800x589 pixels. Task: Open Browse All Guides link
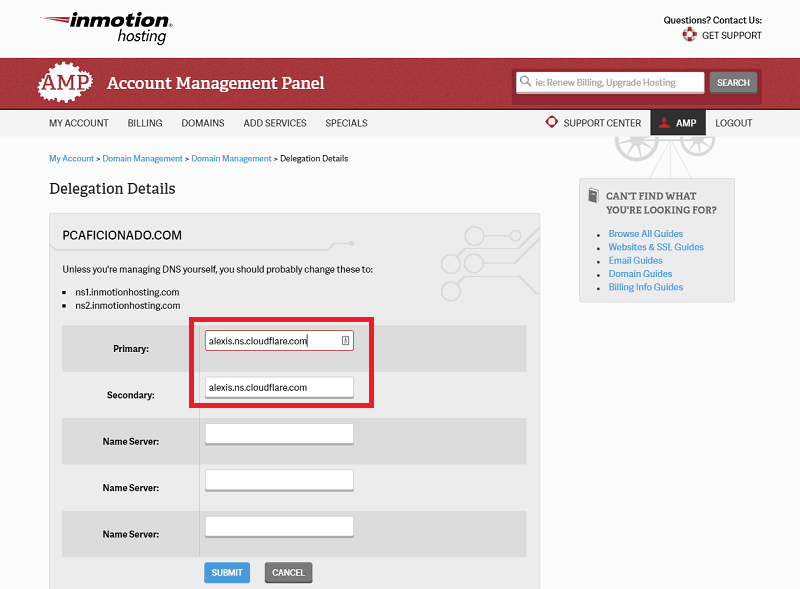645,233
